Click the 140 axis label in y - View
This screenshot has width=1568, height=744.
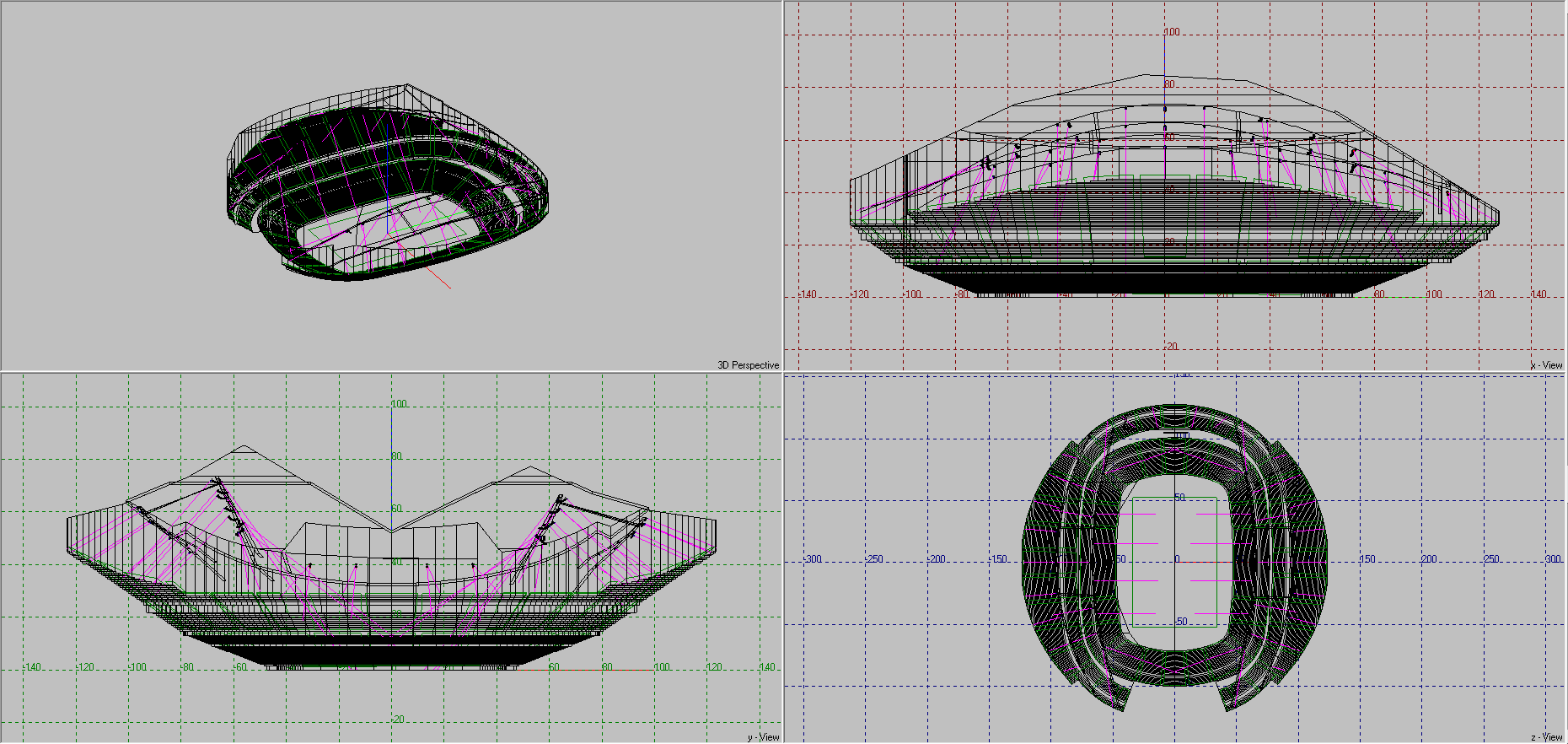[766, 667]
